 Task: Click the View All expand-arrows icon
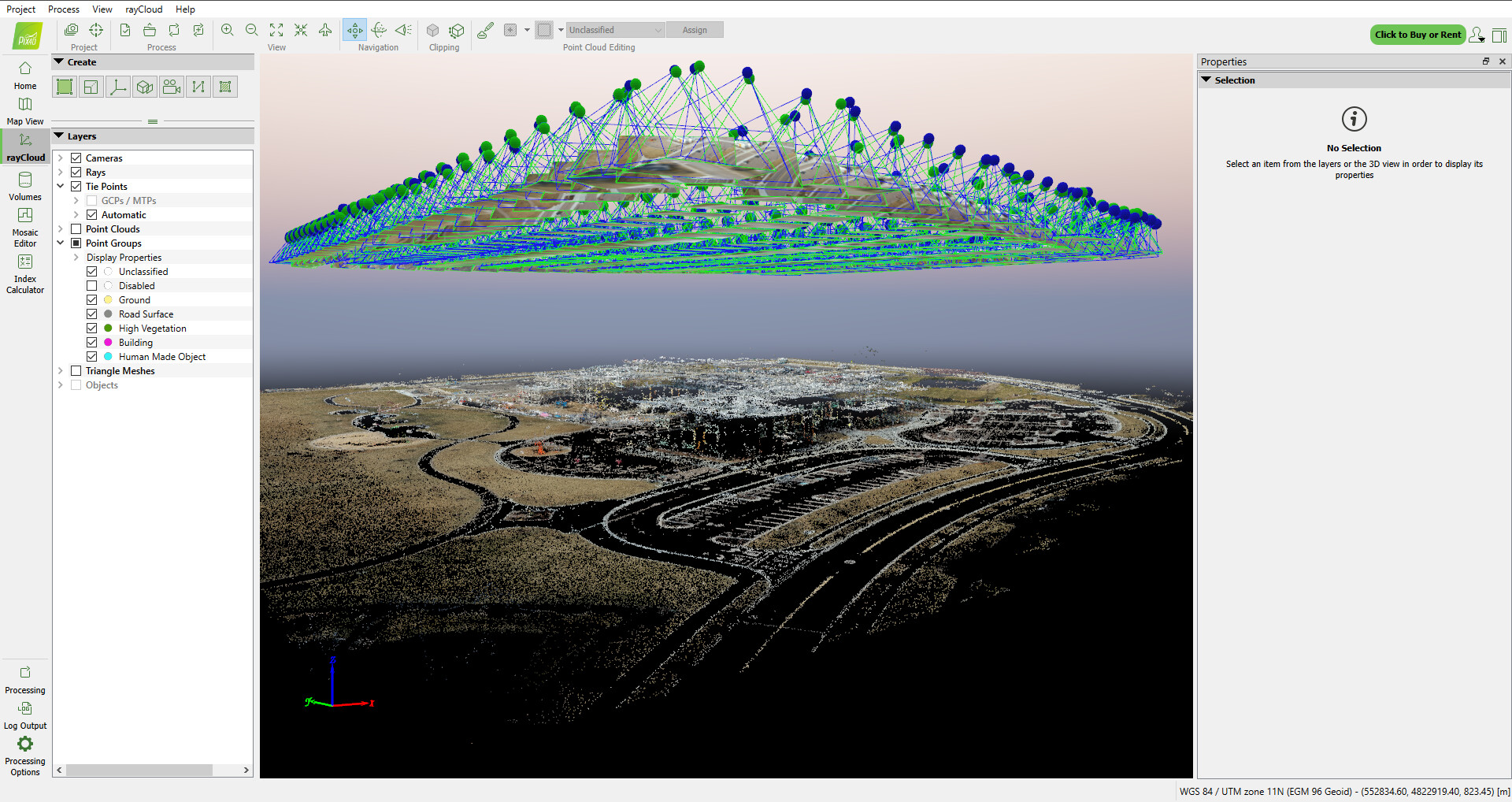click(276, 30)
